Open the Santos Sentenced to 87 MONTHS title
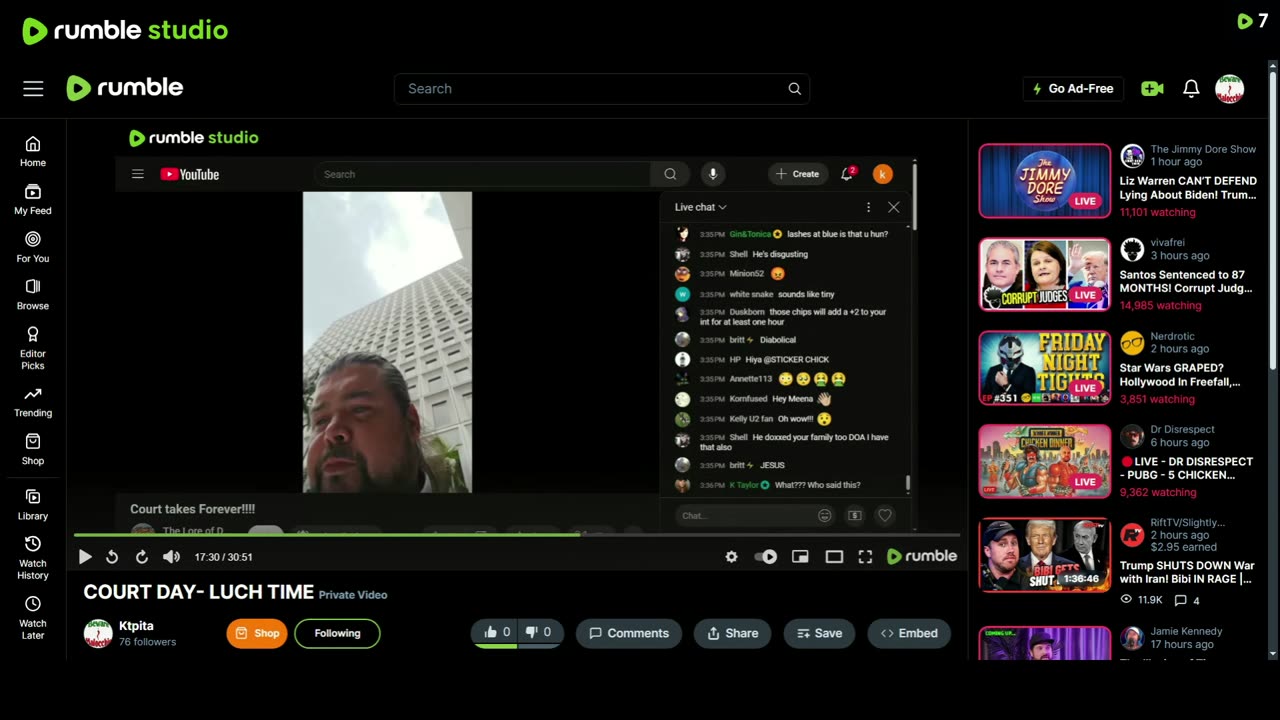1280x720 pixels. click(1186, 281)
